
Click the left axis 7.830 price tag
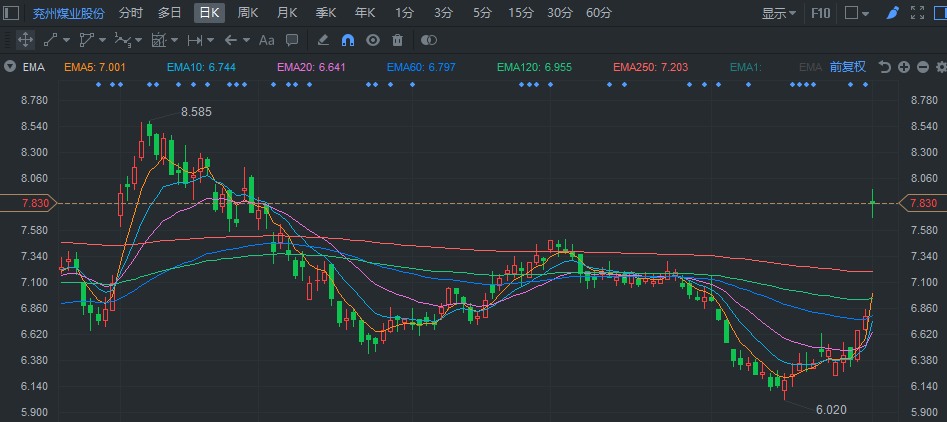[29, 203]
